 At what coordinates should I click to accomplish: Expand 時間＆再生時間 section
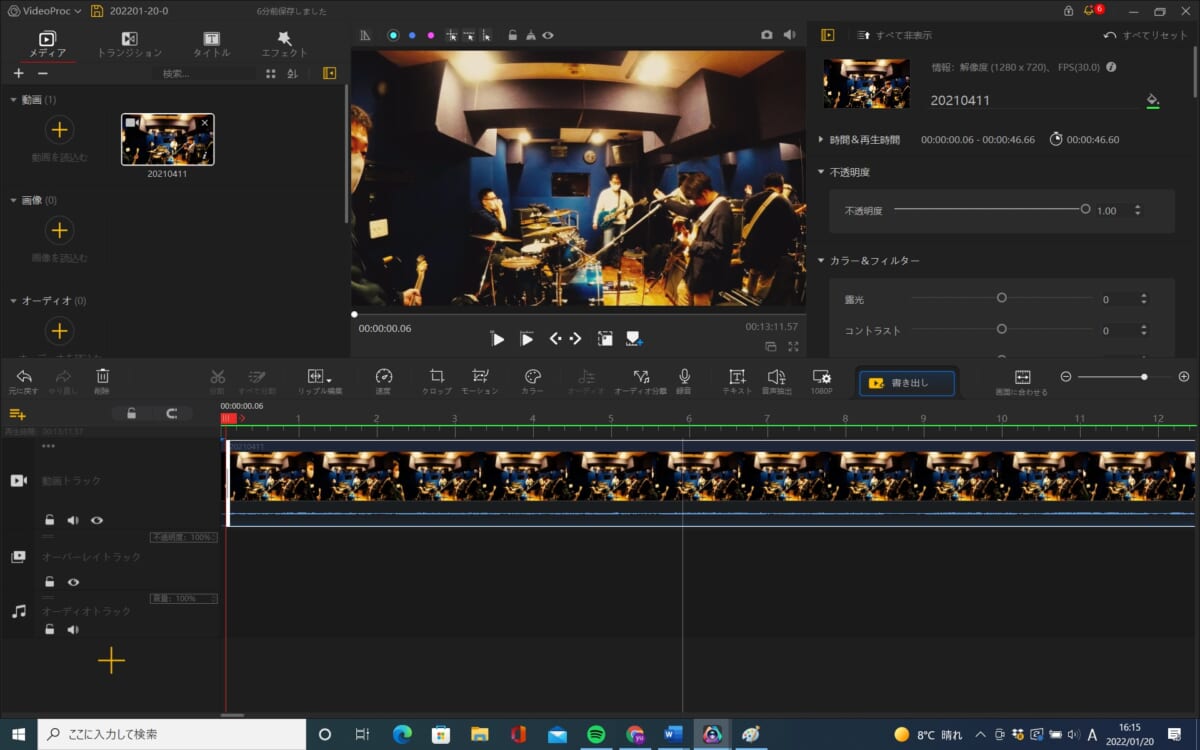coord(821,140)
